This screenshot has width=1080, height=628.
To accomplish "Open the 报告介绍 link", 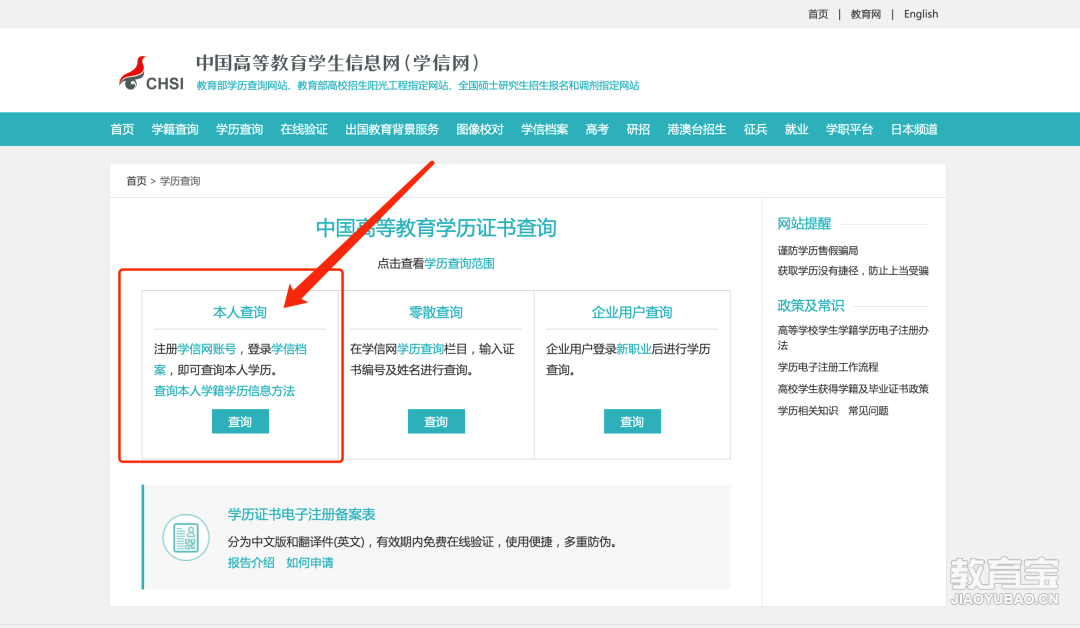I will pyautogui.click(x=251, y=563).
